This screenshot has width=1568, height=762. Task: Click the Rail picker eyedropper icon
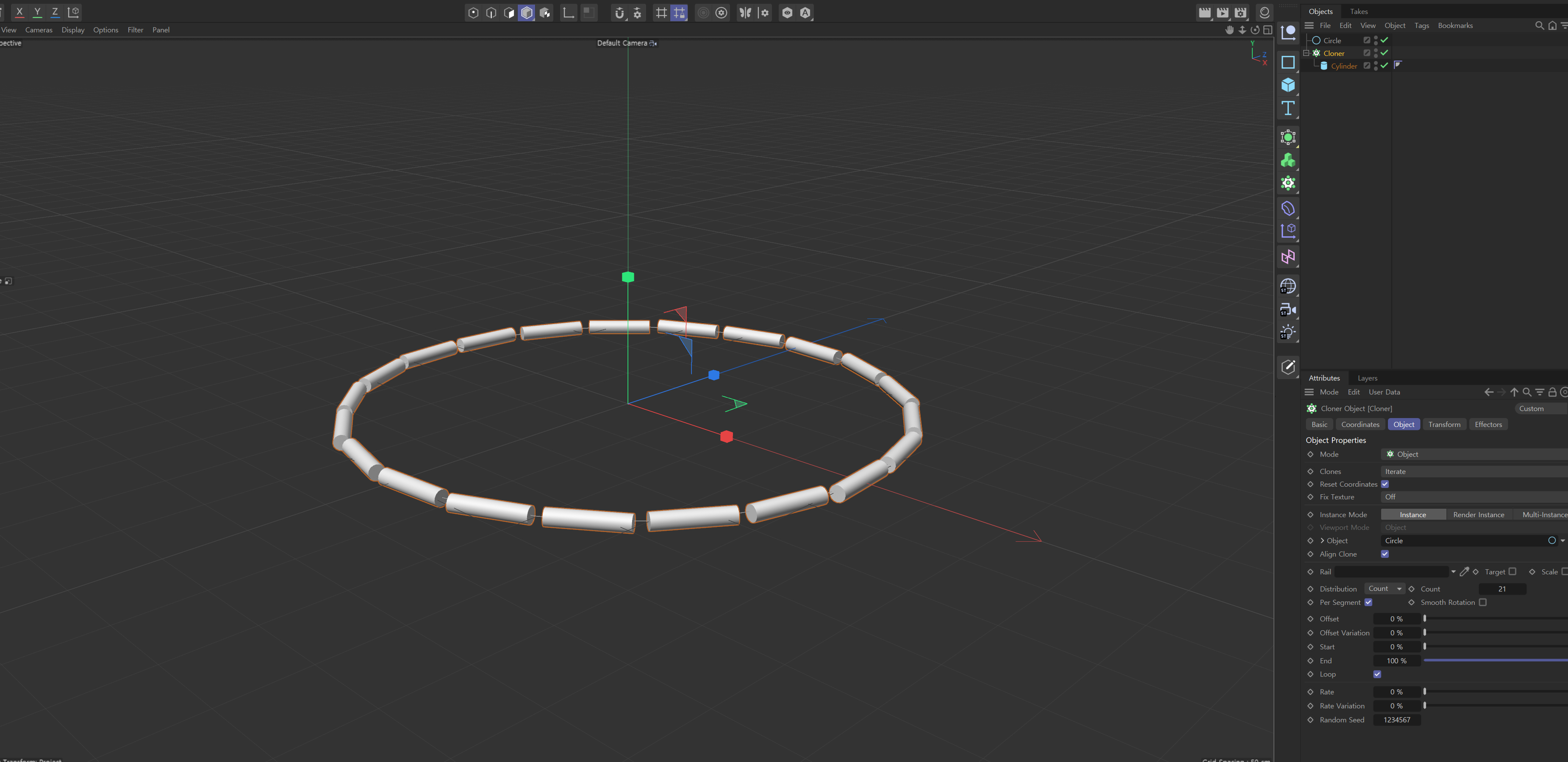tap(1465, 571)
